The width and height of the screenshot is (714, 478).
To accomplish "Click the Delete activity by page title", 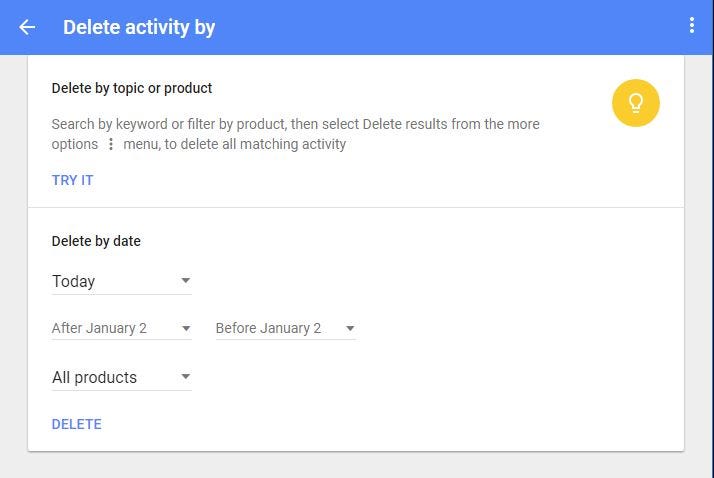I will pos(139,27).
